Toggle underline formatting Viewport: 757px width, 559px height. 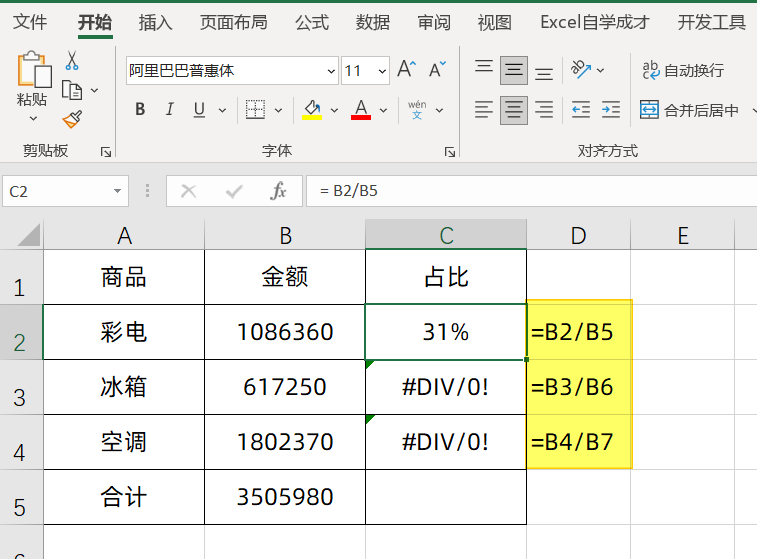click(x=199, y=110)
